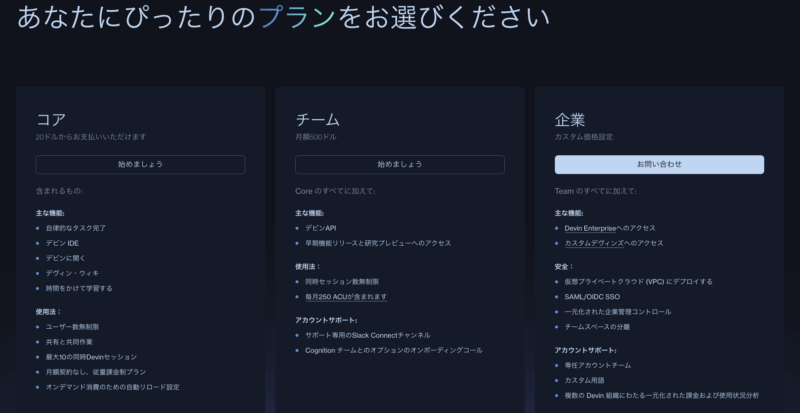Click the 月額500ドル price text
This screenshot has height=413, width=800.
315,137
